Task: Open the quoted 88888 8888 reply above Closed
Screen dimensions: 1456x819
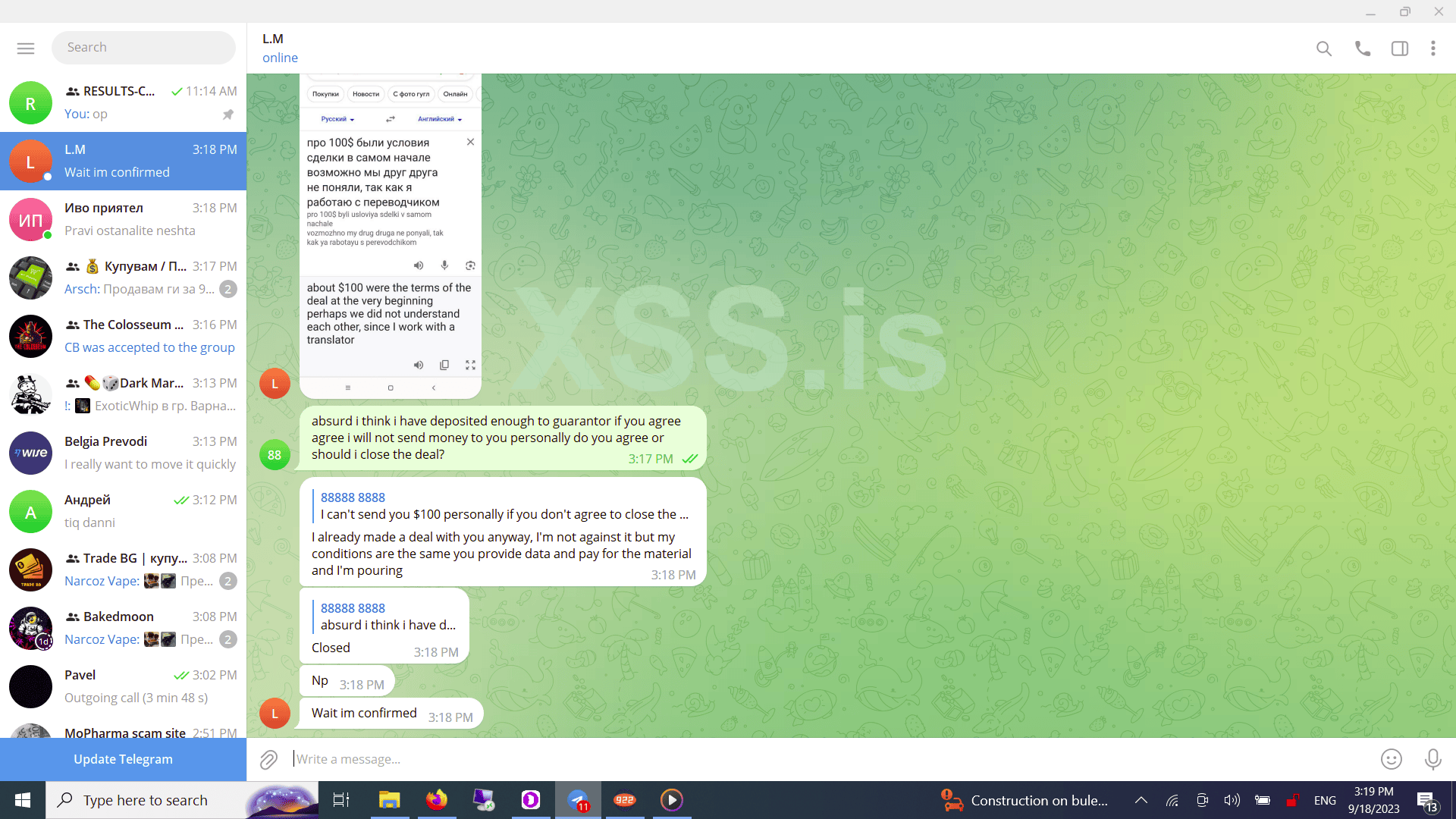Action: pyautogui.click(x=387, y=617)
